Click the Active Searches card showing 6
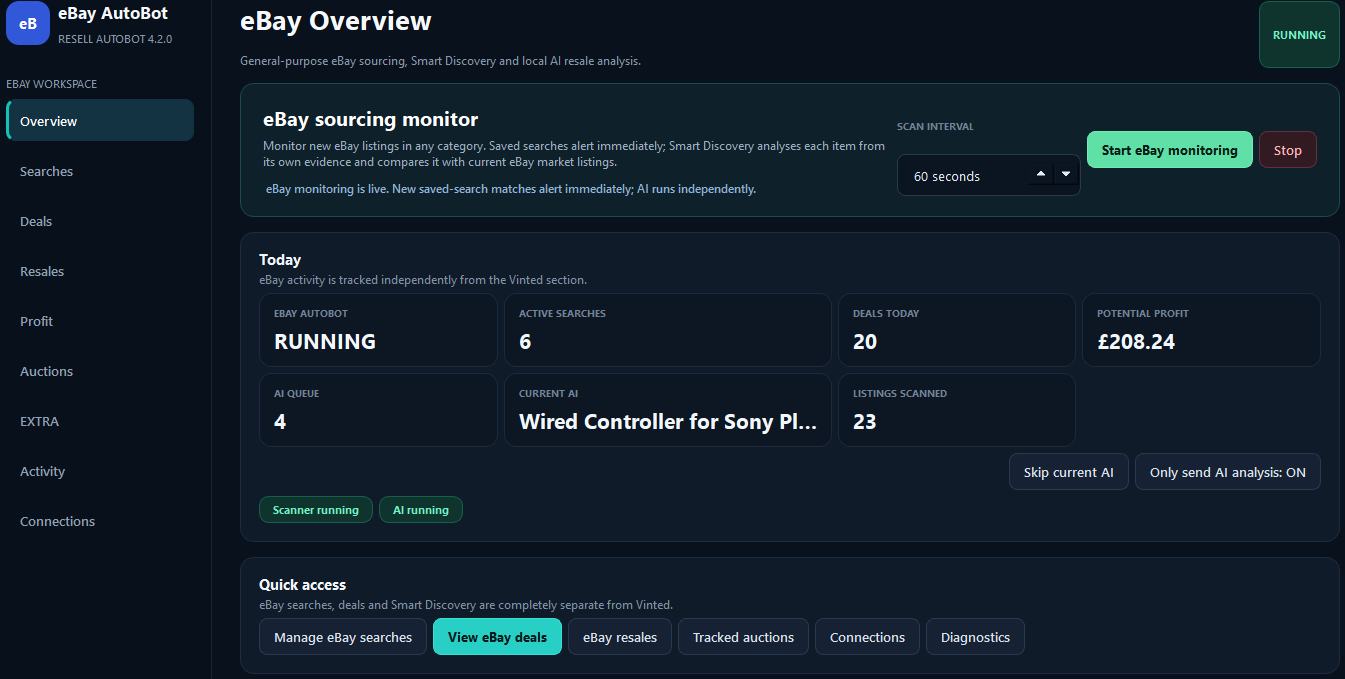This screenshot has width=1345, height=679. [668, 330]
